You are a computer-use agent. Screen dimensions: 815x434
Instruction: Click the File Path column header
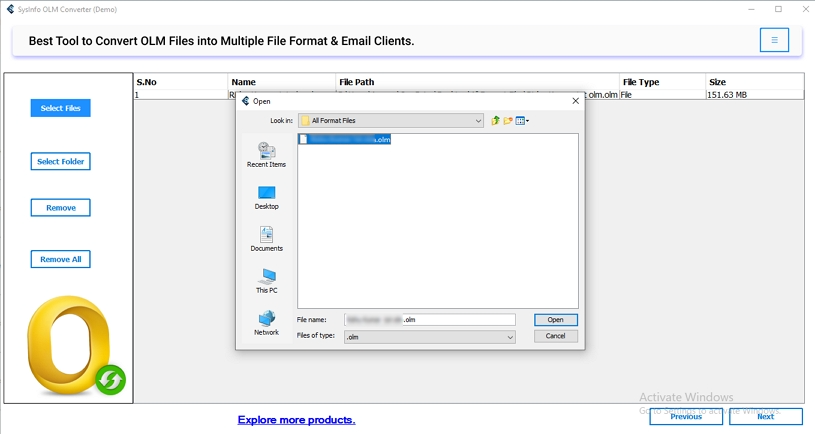click(x=477, y=82)
